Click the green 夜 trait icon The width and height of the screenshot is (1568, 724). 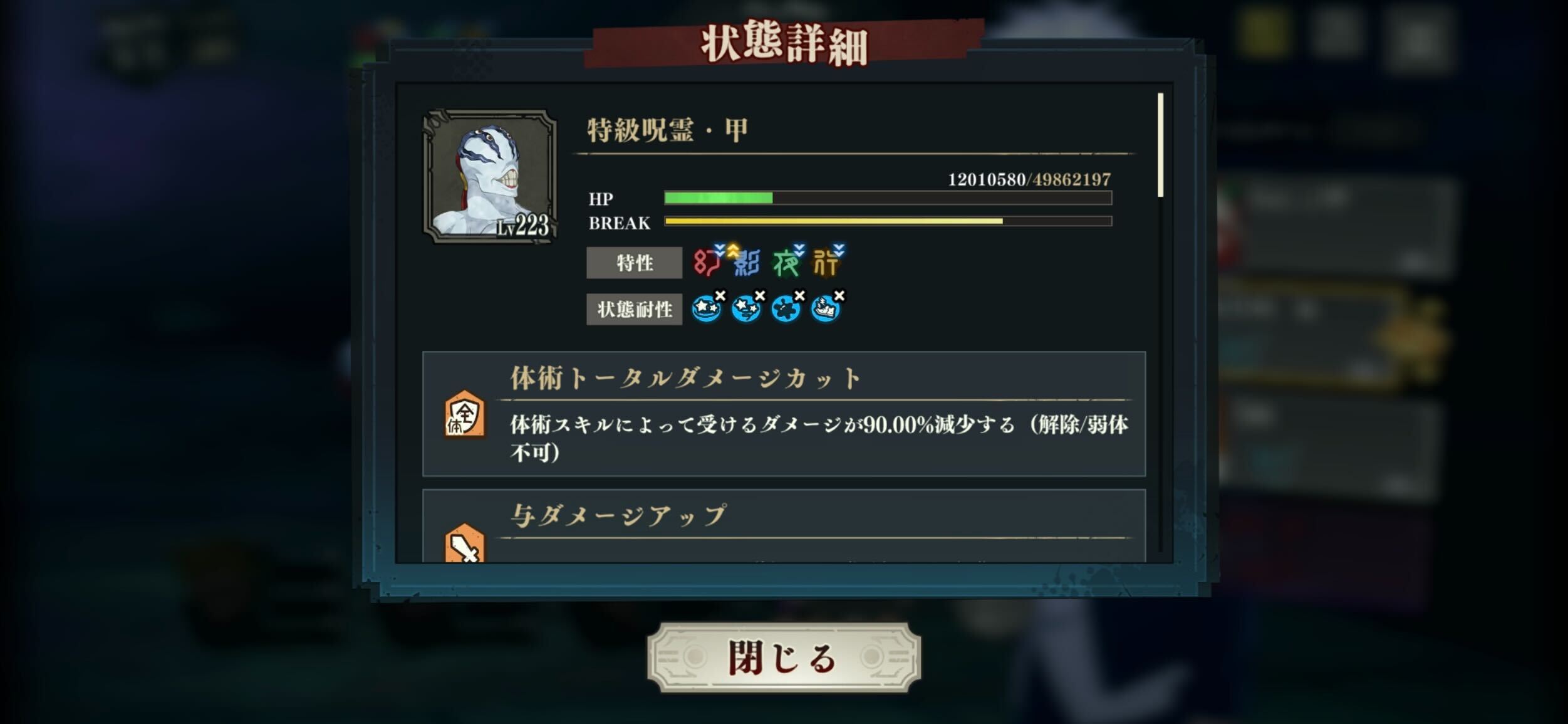coord(787,261)
